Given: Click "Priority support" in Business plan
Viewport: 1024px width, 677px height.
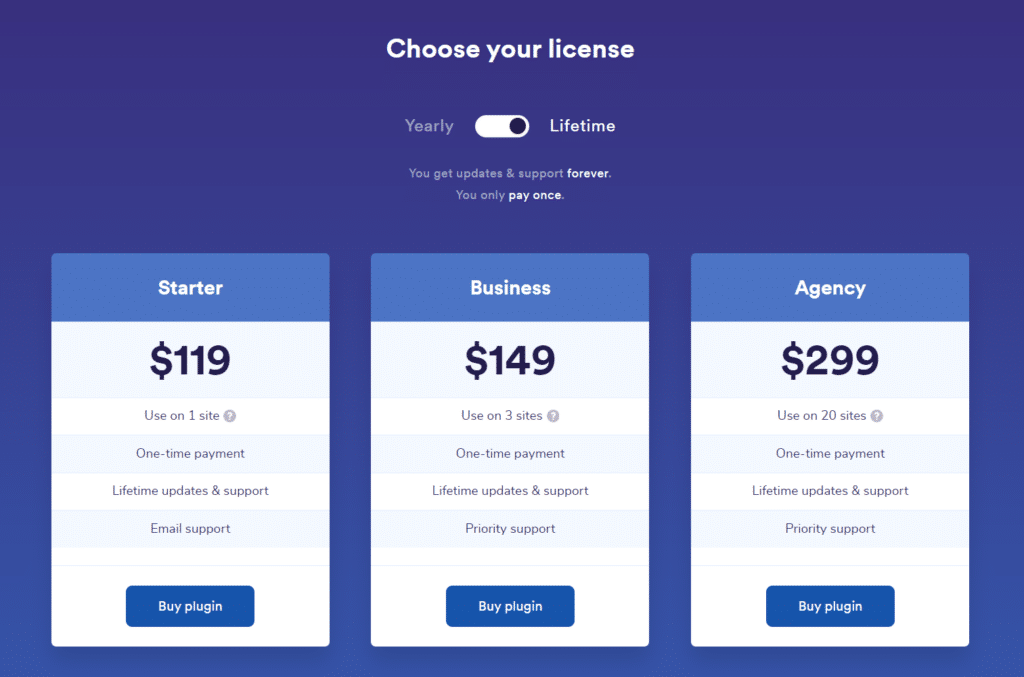Looking at the screenshot, I should [510, 529].
